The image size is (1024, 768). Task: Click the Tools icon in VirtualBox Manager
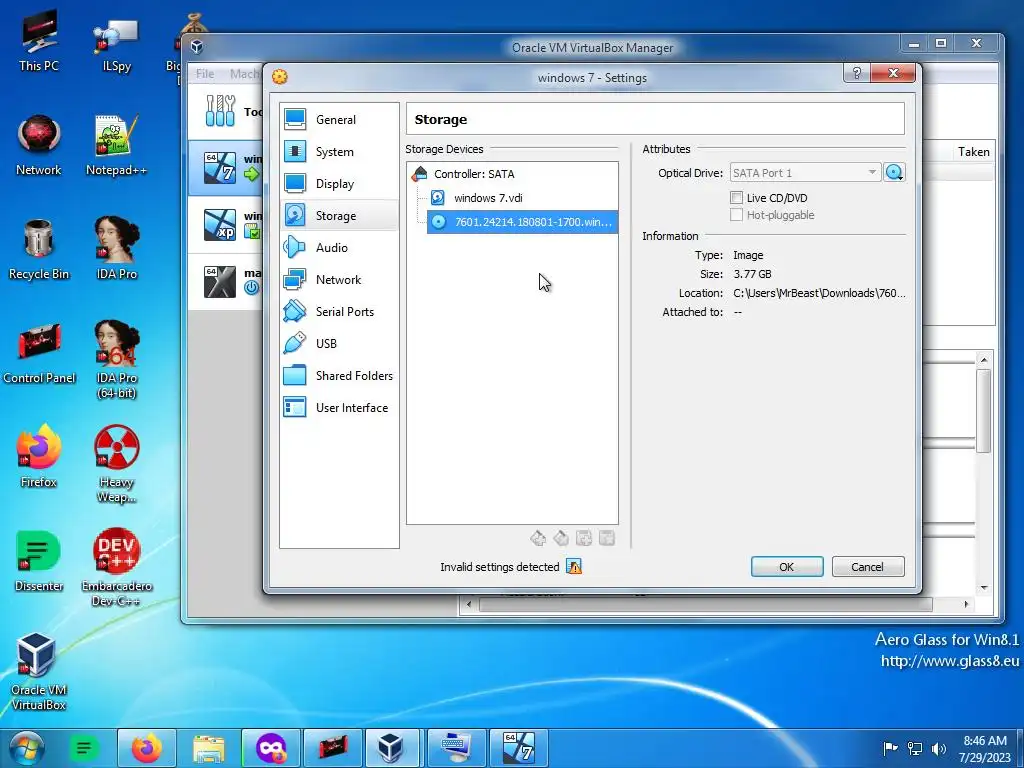(220, 111)
